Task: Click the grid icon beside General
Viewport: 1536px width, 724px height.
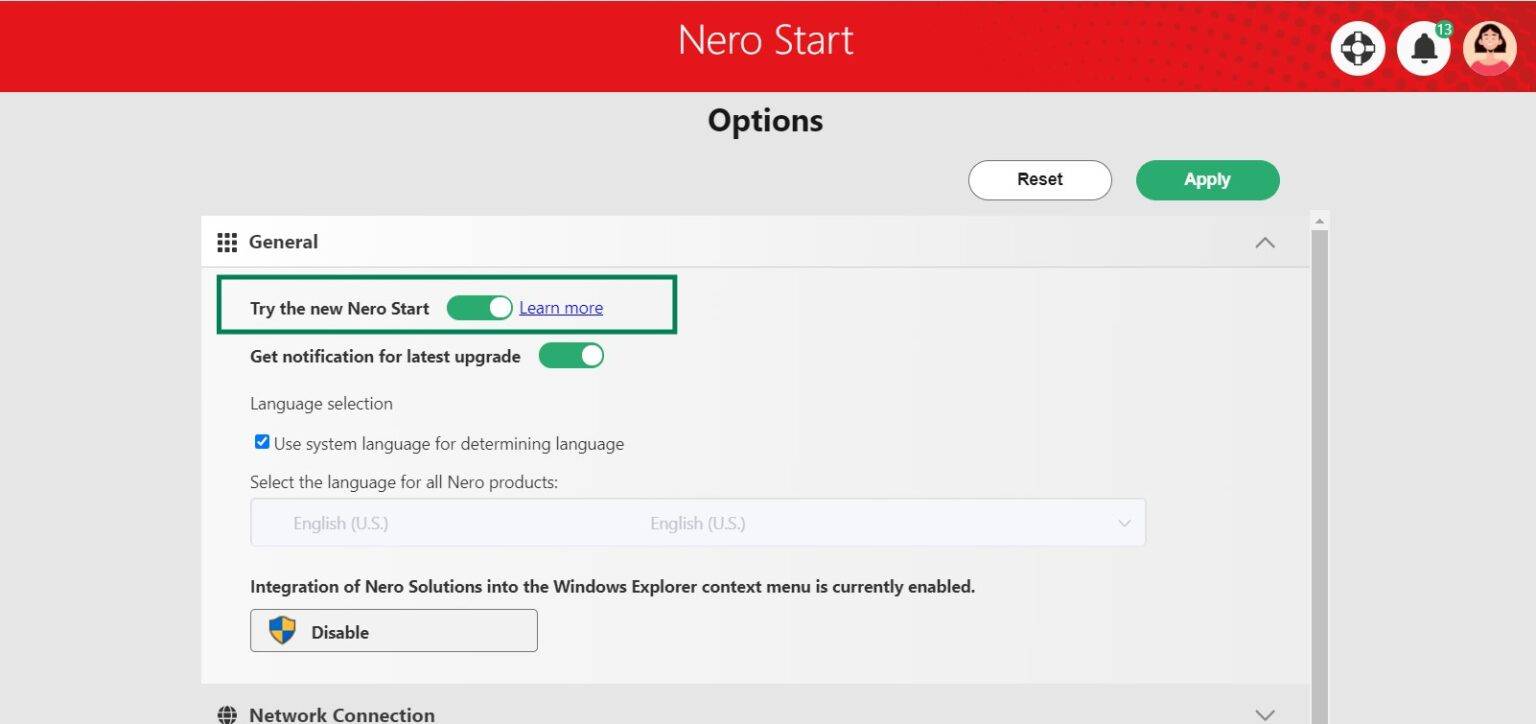Action: point(227,241)
